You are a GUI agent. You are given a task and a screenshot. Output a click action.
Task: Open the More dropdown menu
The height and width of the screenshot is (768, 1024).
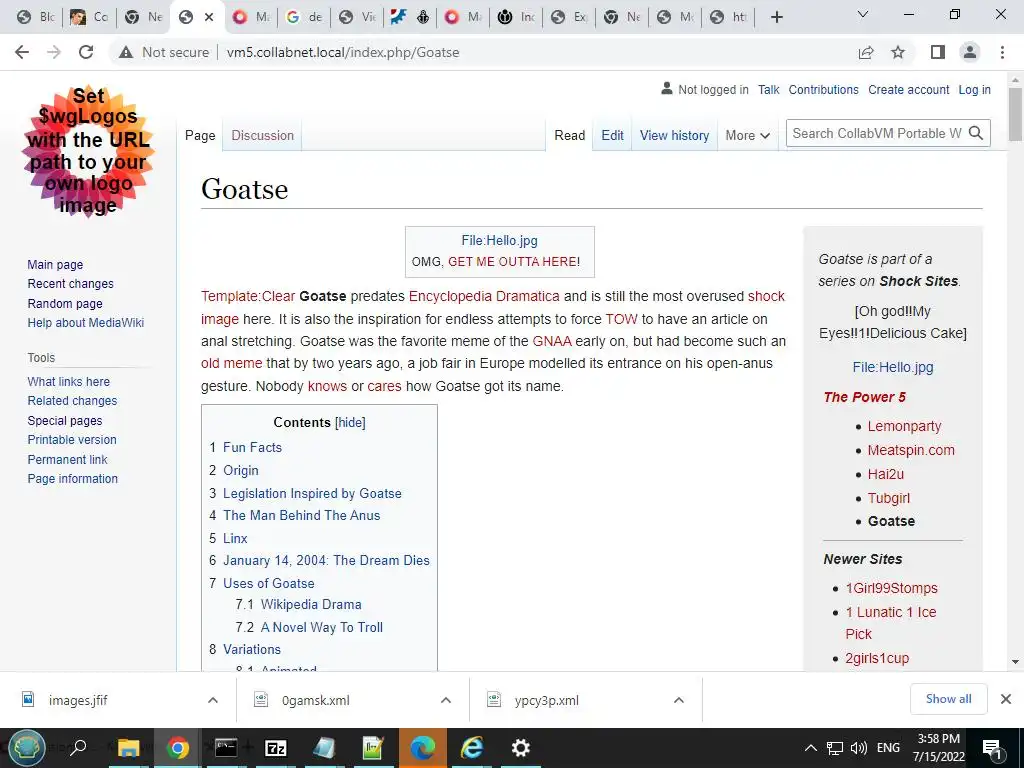point(748,135)
